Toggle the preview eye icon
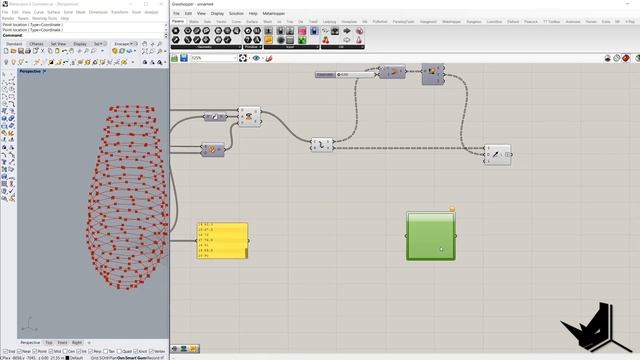This screenshot has height=360, width=640. tap(256, 58)
